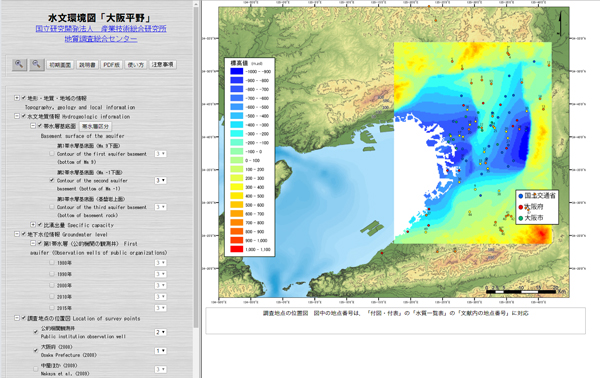600x378 pixels.
Task: Collapse the Hydrogeologic information node
Action: pos(17,116)
